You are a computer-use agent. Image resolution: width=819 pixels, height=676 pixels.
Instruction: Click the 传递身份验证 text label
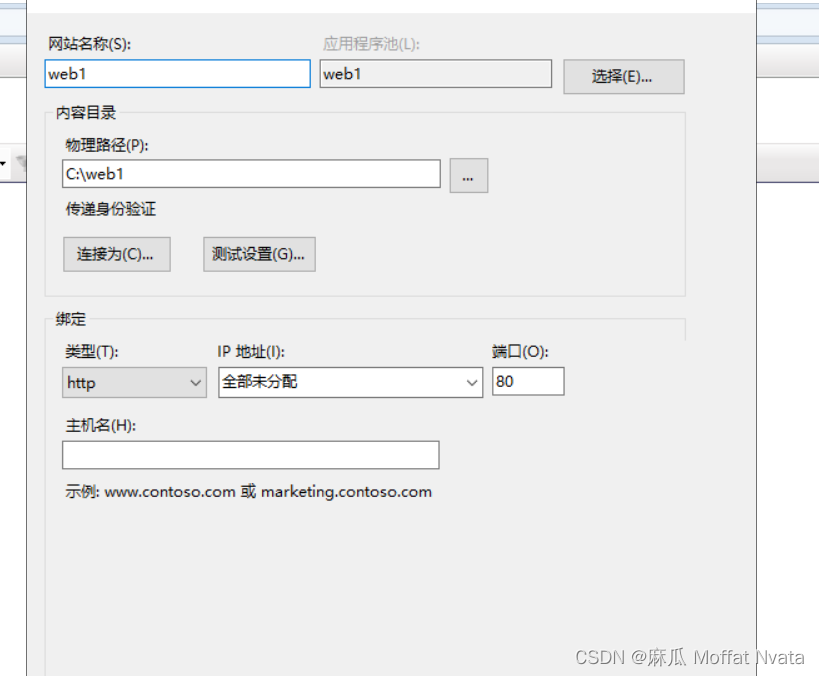(x=111, y=209)
